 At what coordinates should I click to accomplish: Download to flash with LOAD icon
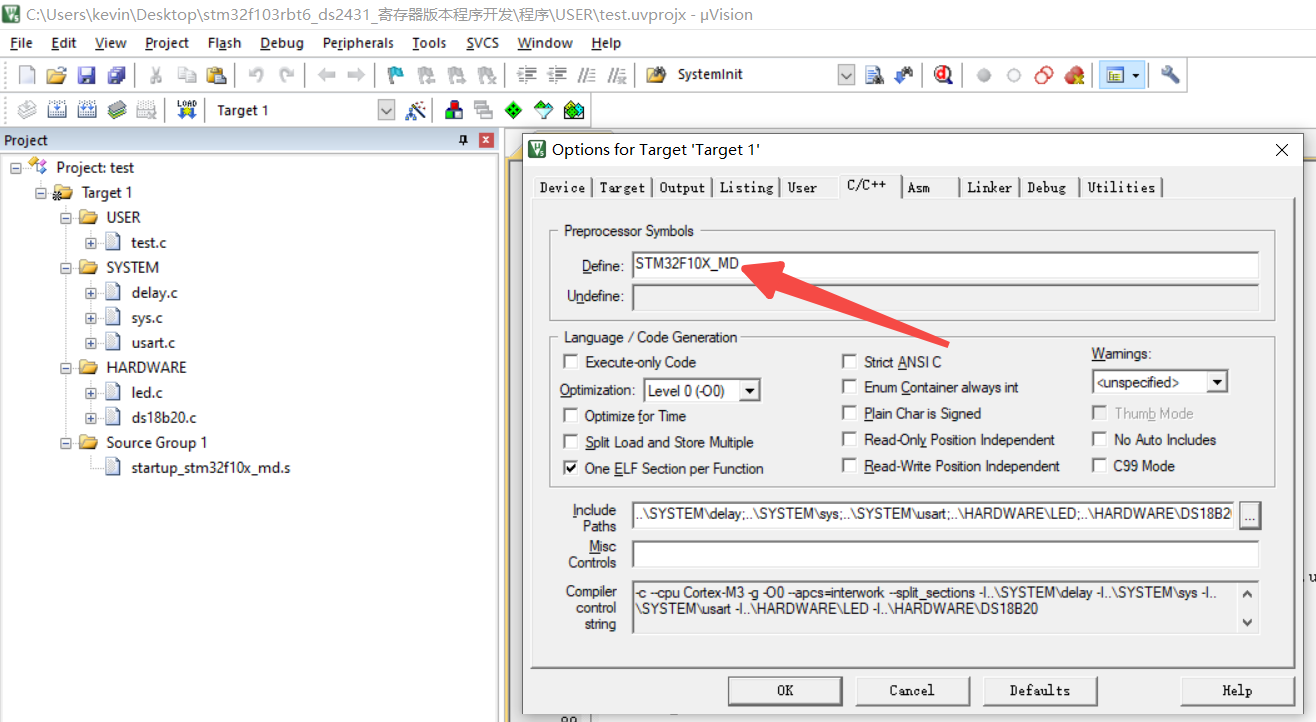coord(187,110)
